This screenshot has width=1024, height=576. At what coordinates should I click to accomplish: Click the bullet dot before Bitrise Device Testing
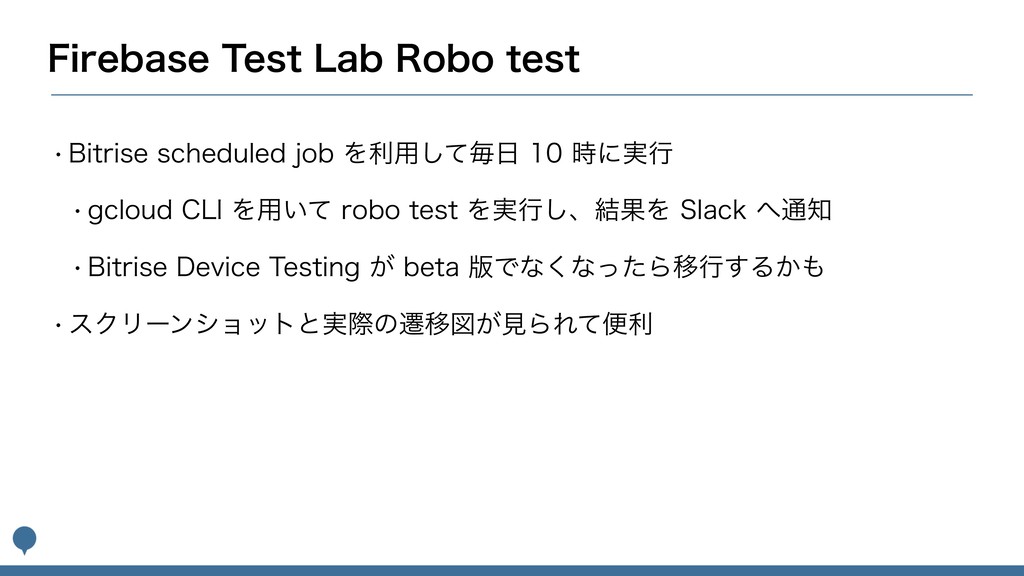coord(77,268)
